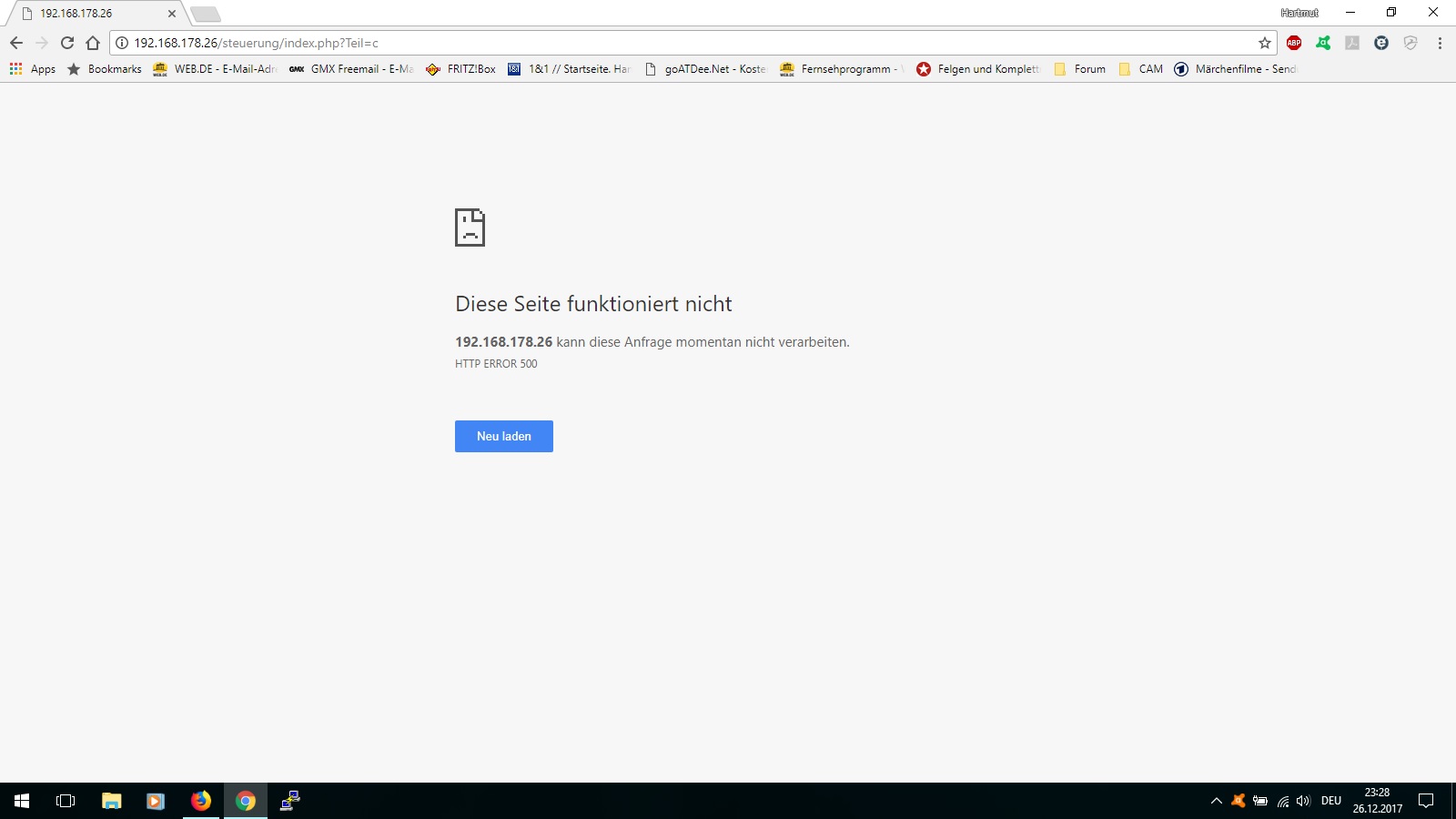Open the Apps shortcut in bookmarks bar

[x=33, y=69]
